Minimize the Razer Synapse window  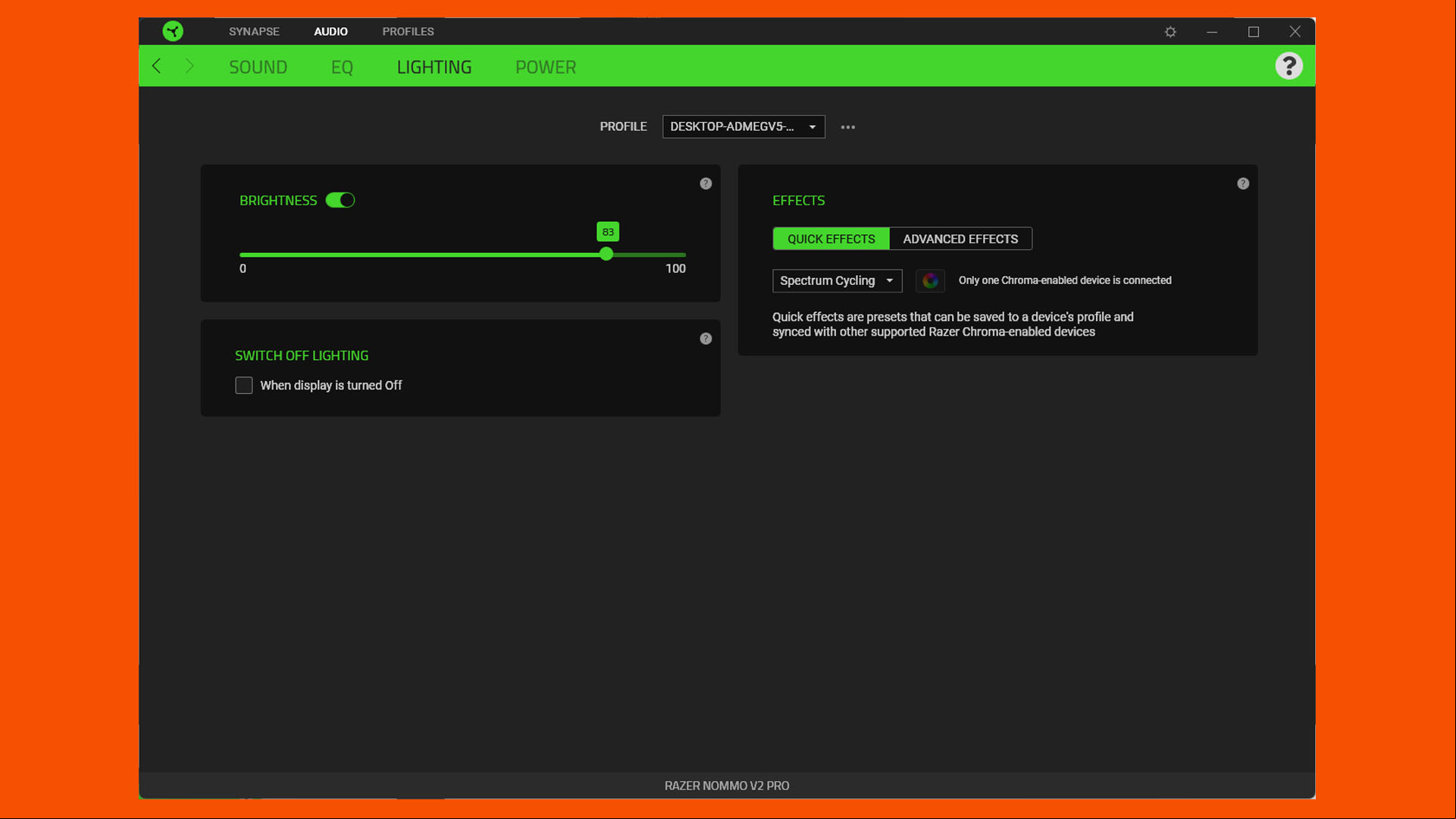[x=1212, y=32]
